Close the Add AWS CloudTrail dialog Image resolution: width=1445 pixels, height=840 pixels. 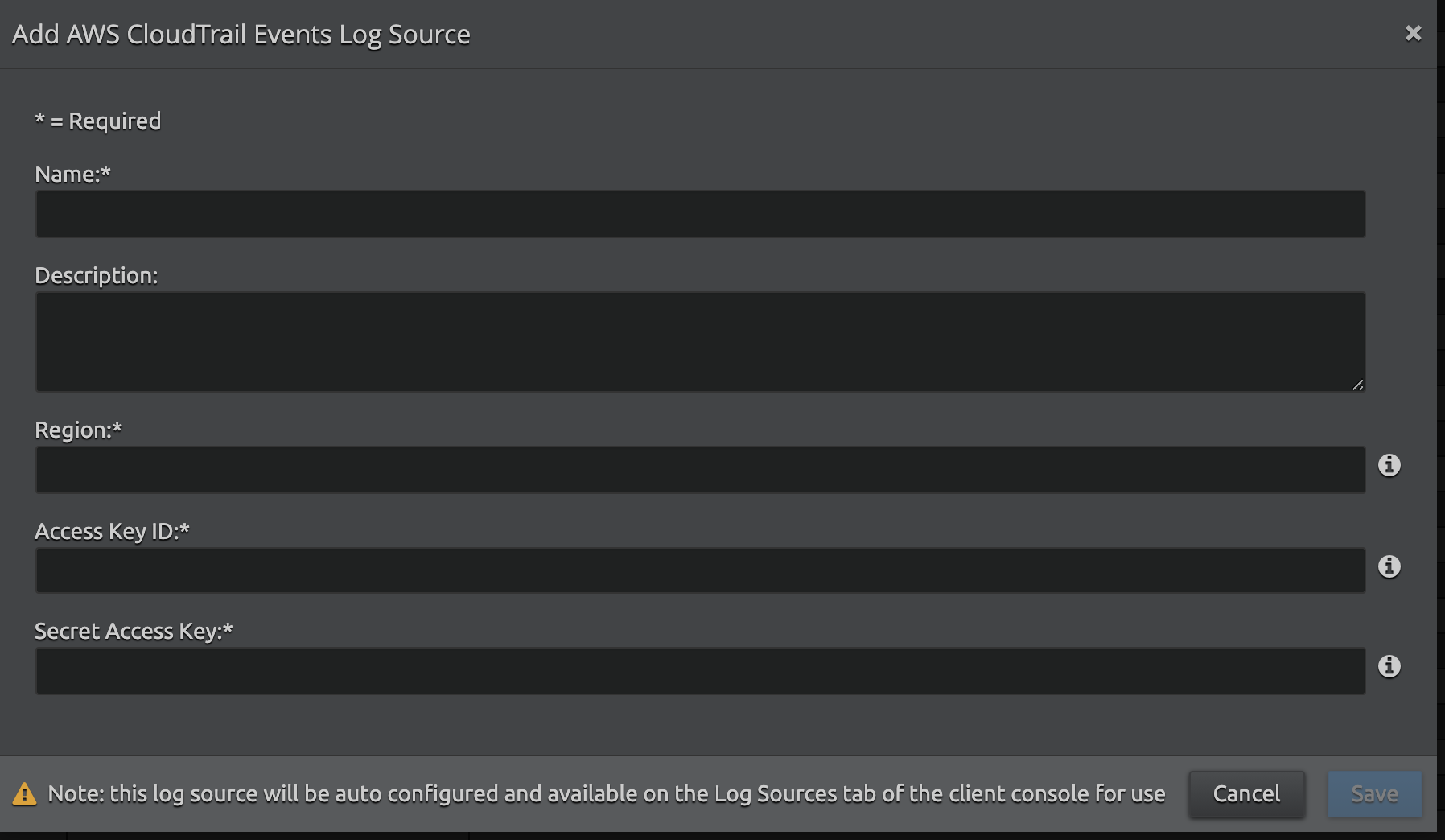(1413, 33)
